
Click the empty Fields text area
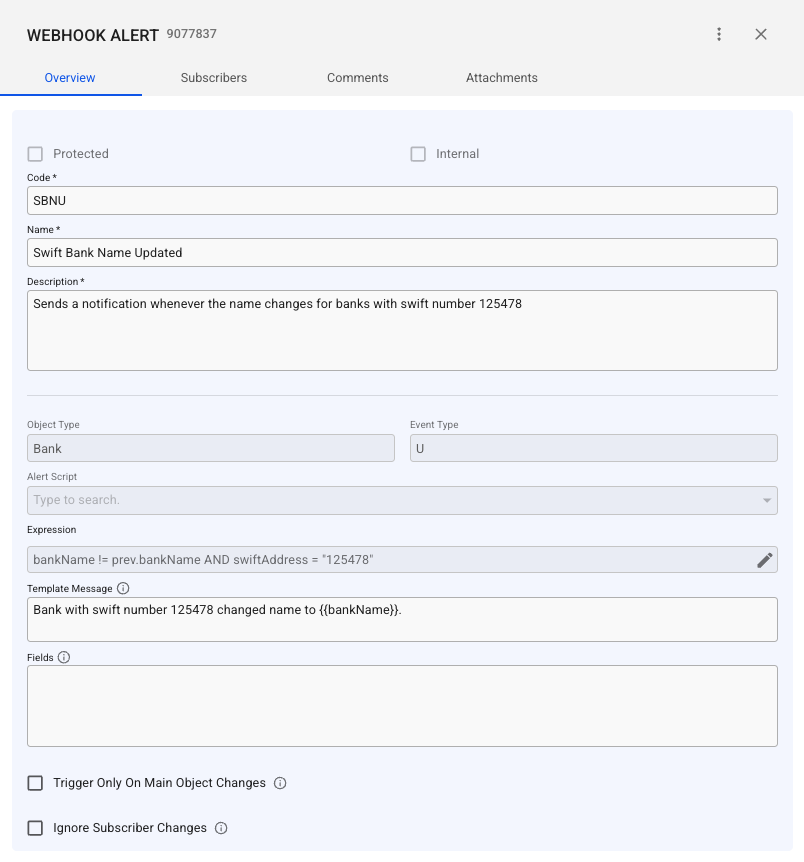[x=402, y=705]
